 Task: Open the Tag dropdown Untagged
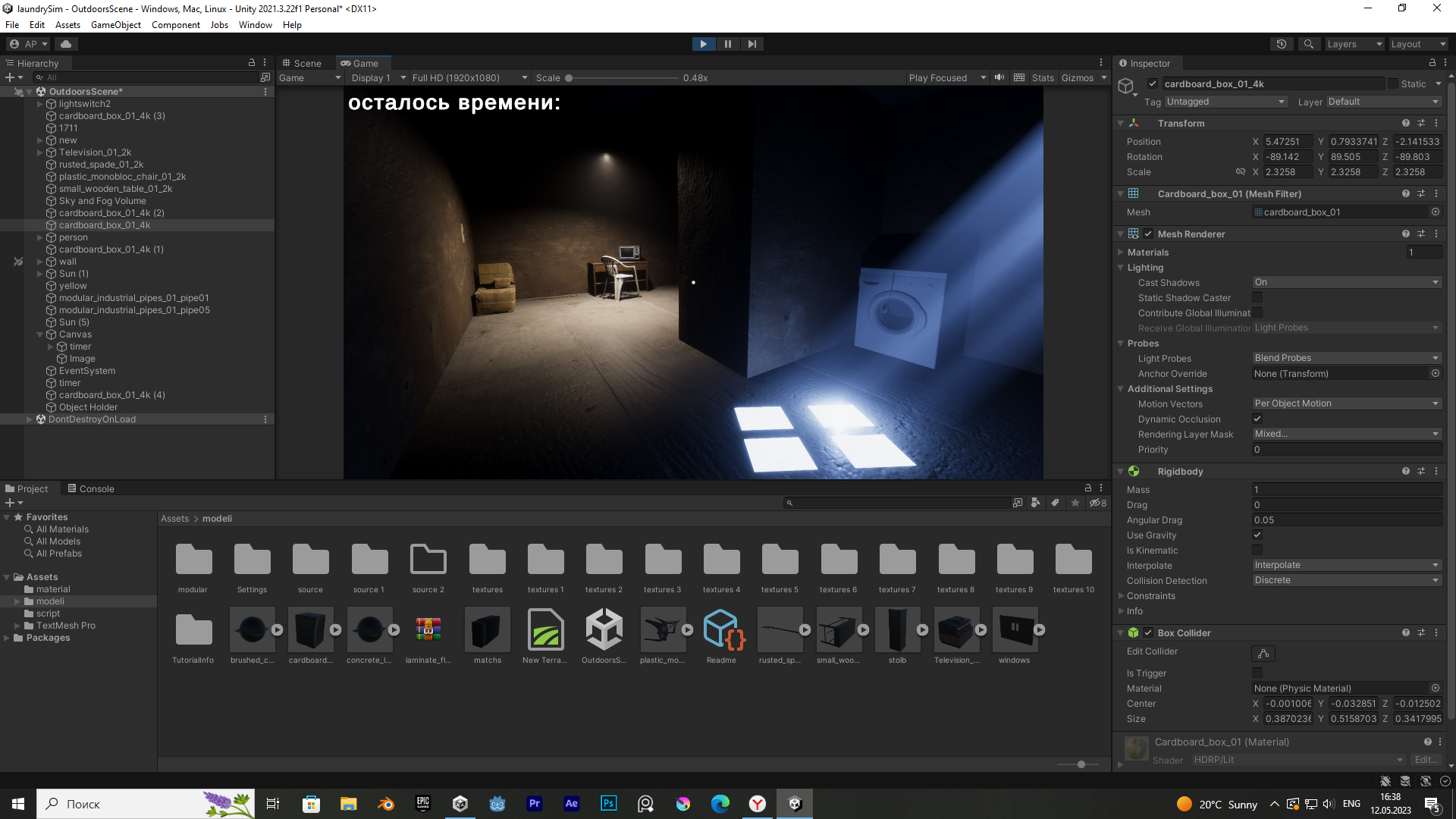click(x=1225, y=102)
